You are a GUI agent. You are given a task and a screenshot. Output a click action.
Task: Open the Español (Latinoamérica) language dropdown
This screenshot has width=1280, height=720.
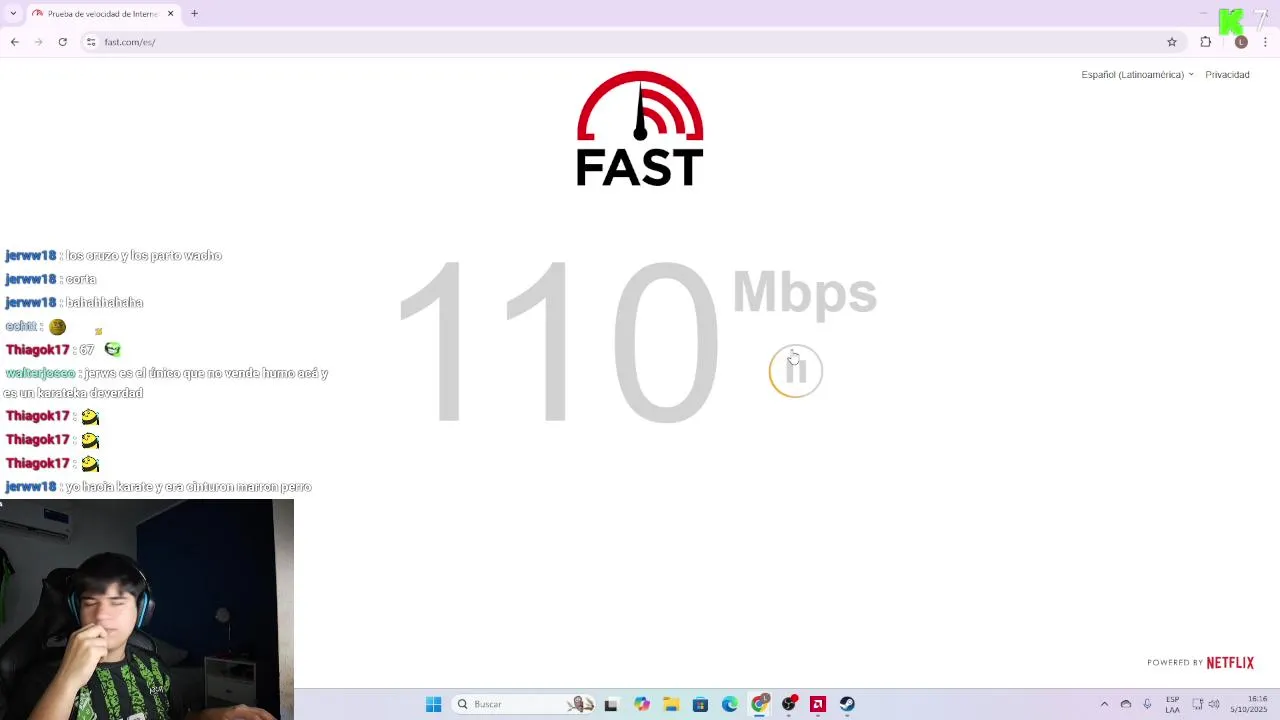[x=1137, y=75]
